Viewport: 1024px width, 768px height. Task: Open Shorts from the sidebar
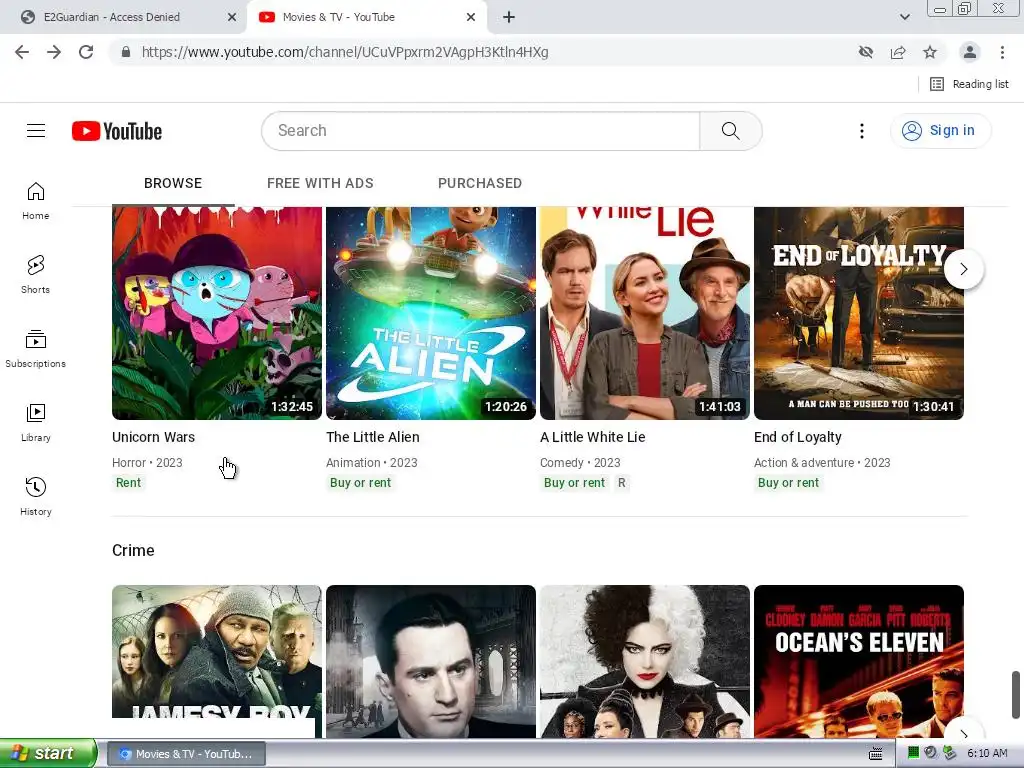[x=36, y=274]
